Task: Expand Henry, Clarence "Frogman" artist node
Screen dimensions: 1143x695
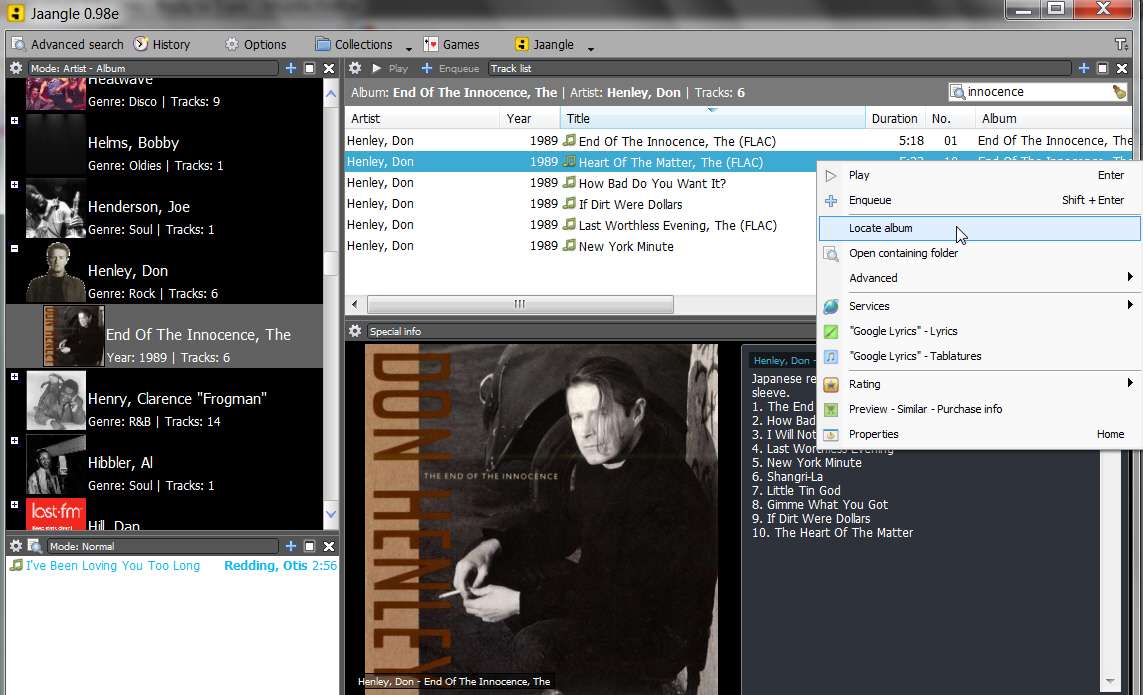Action: (14, 376)
